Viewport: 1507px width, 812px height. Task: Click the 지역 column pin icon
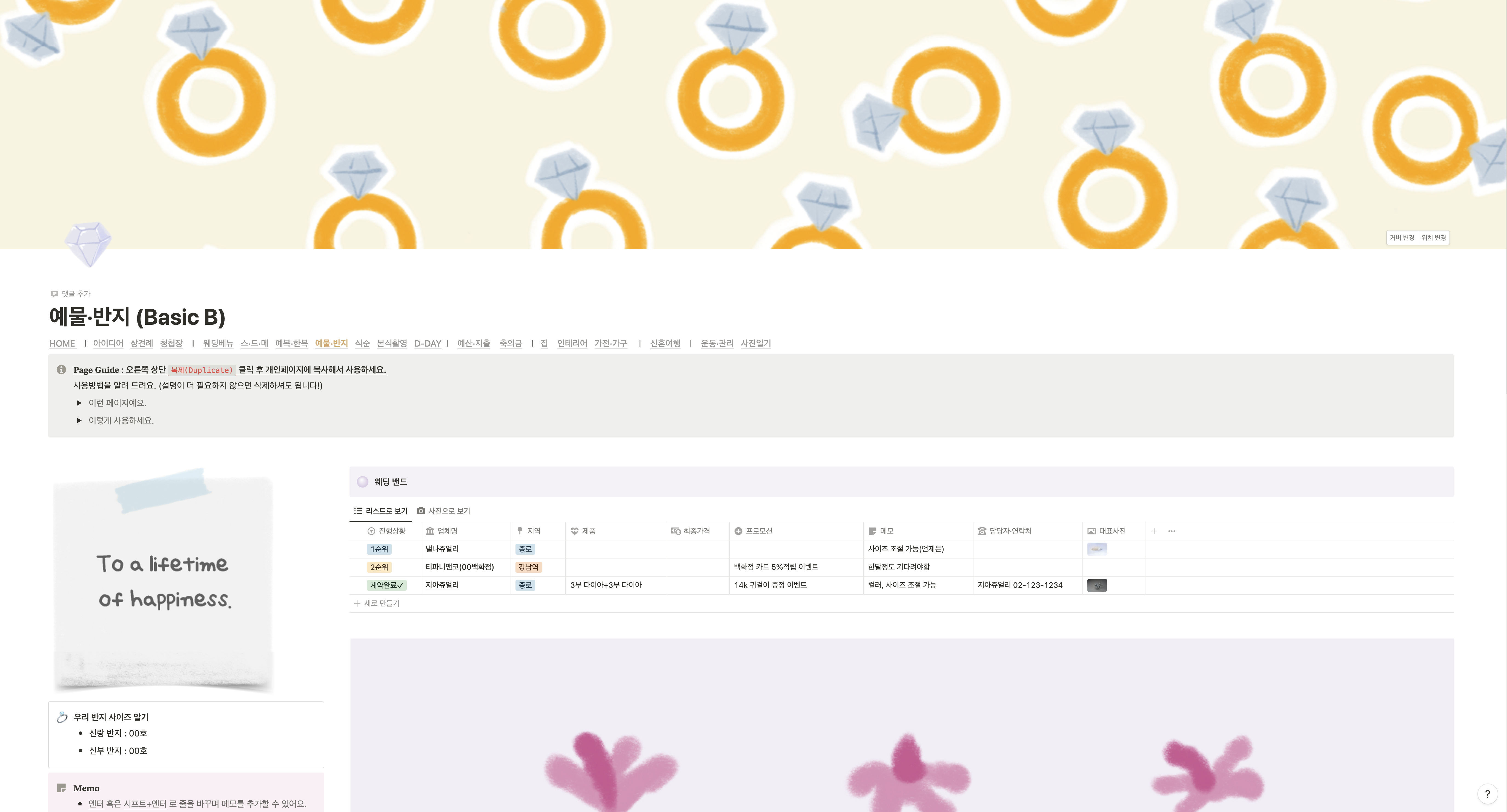(x=520, y=531)
